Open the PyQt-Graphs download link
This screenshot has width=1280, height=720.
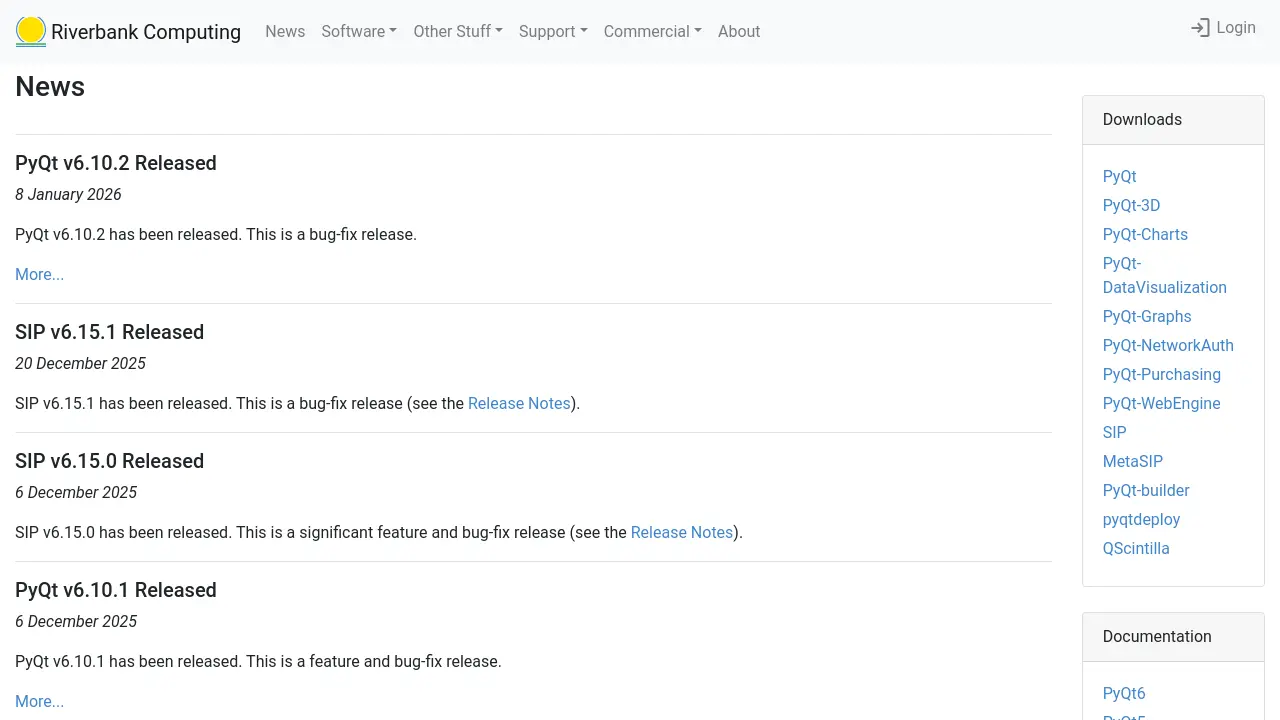1147,316
